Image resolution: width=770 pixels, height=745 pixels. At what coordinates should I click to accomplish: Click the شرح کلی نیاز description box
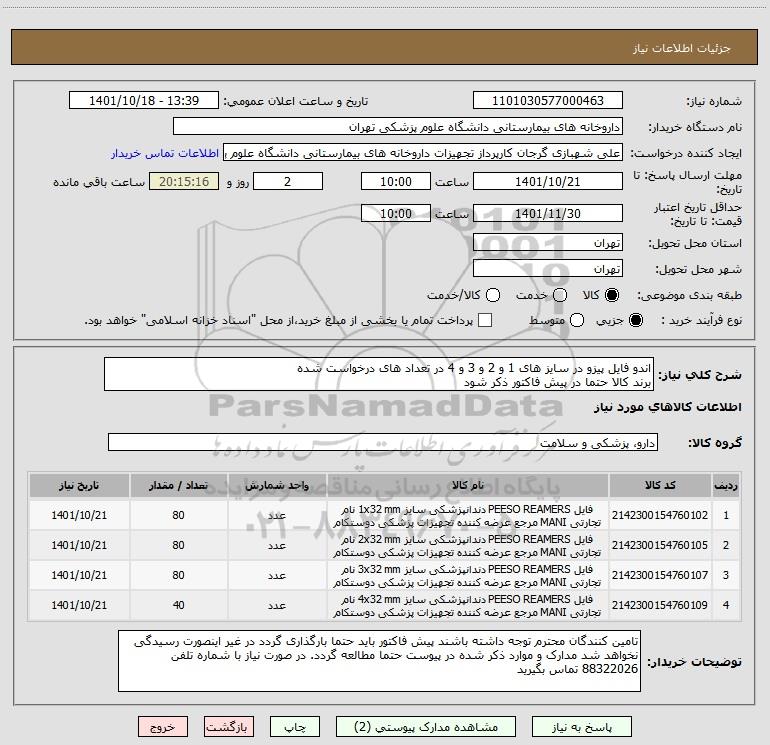(x=379, y=374)
